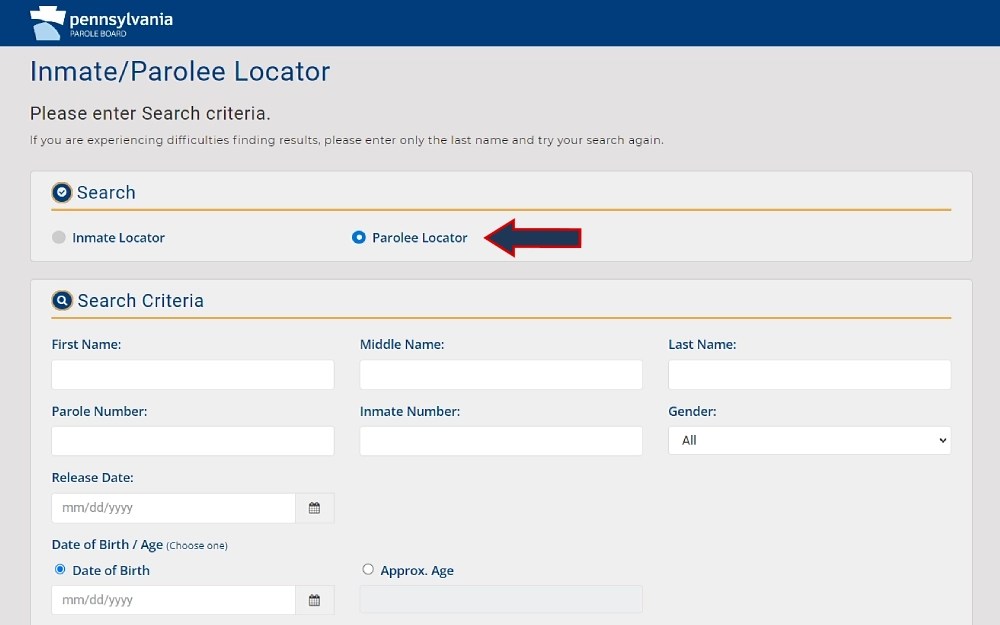The width and height of the screenshot is (1000, 625).
Task: Open the Gender dropdown showing All
Action: (809, 439)
